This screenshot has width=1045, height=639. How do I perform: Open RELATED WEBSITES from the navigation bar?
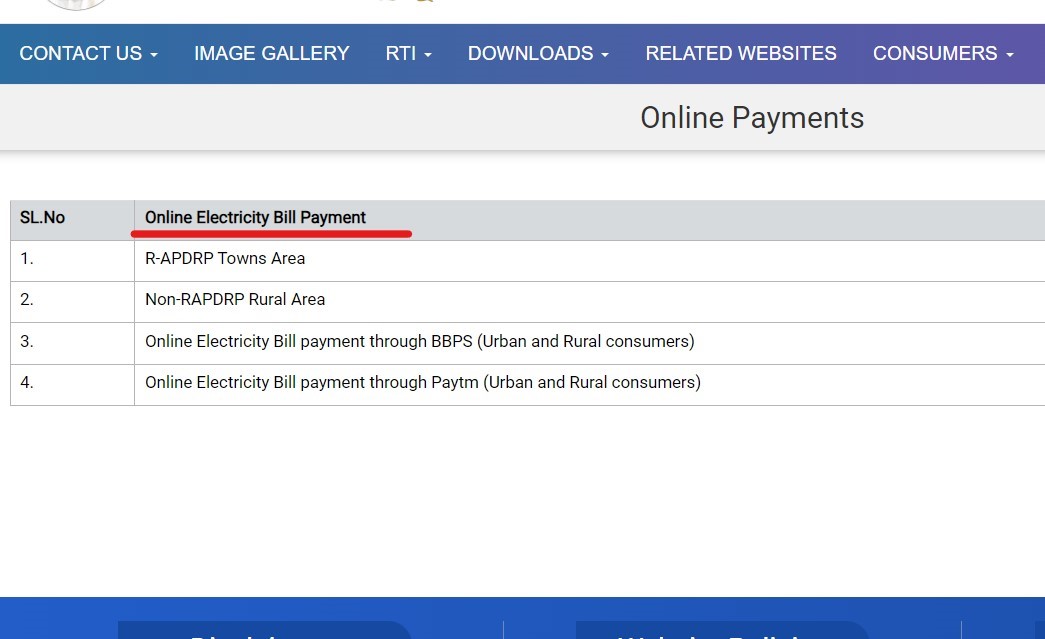pyautogui.click(x=741, y=53)
